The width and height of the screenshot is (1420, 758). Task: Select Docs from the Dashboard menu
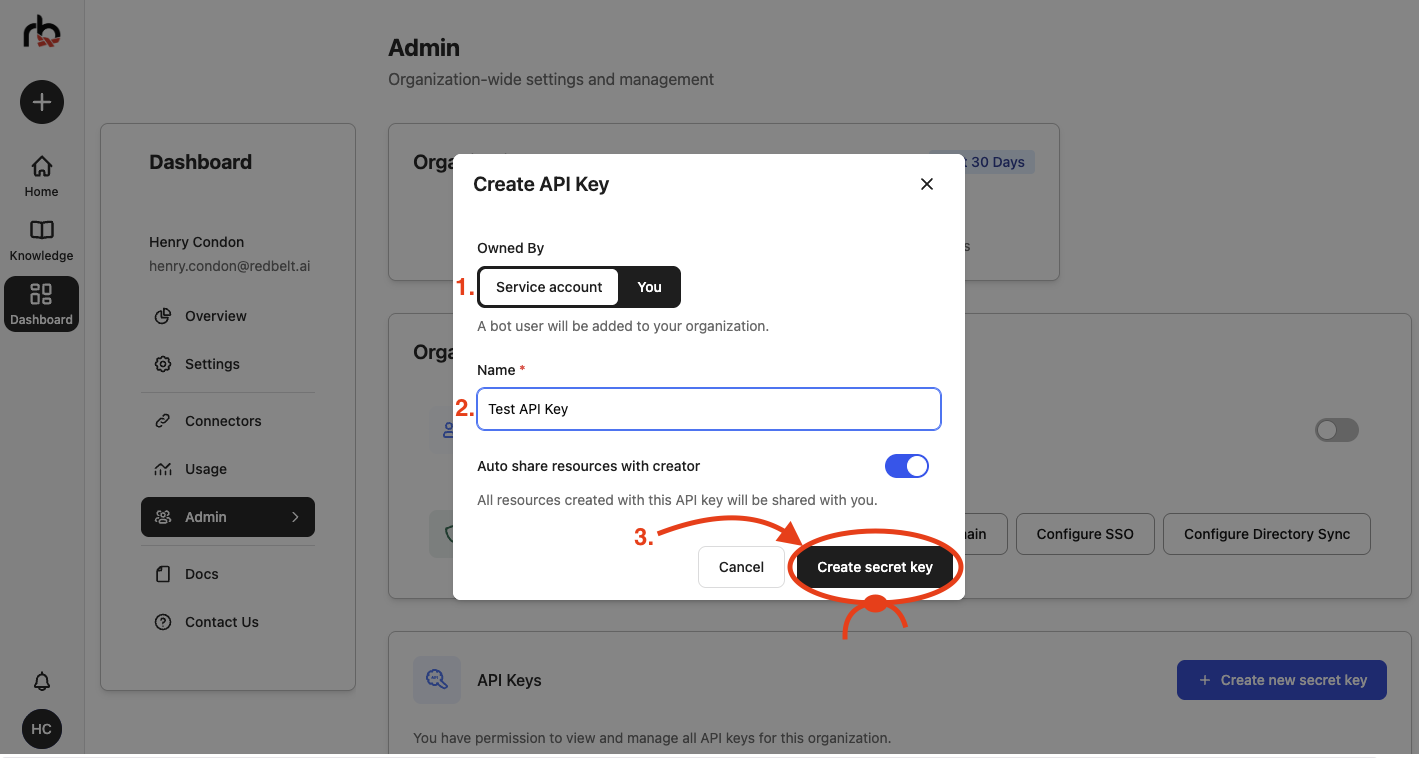pos(200,573)
